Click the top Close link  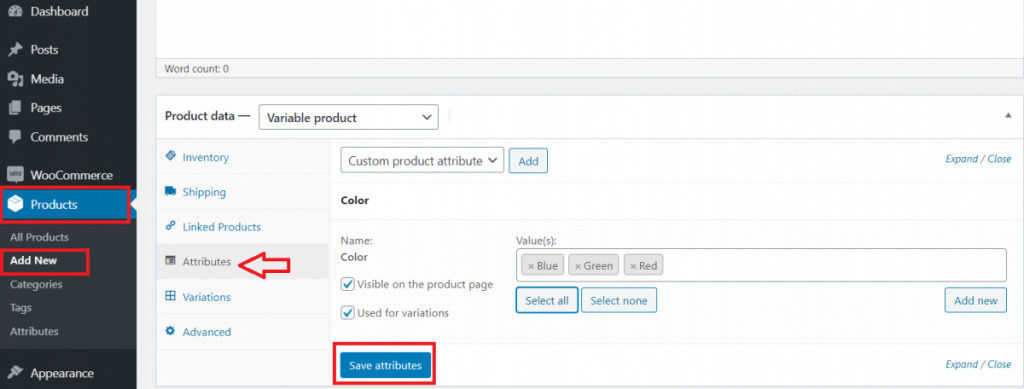click(x=999, y=159)
